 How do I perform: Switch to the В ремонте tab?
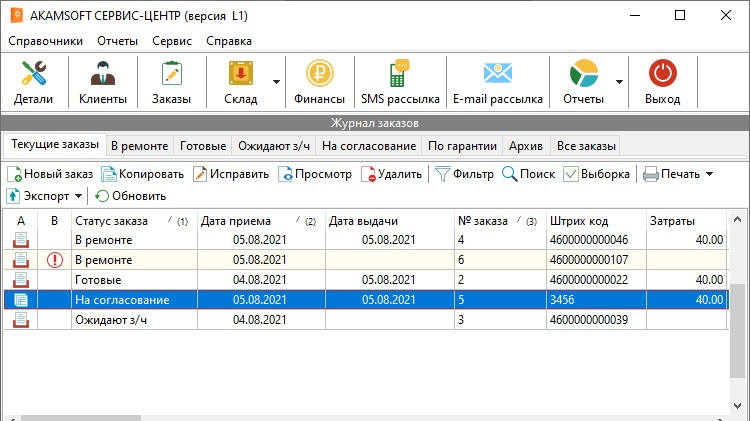tap(140, 146)
